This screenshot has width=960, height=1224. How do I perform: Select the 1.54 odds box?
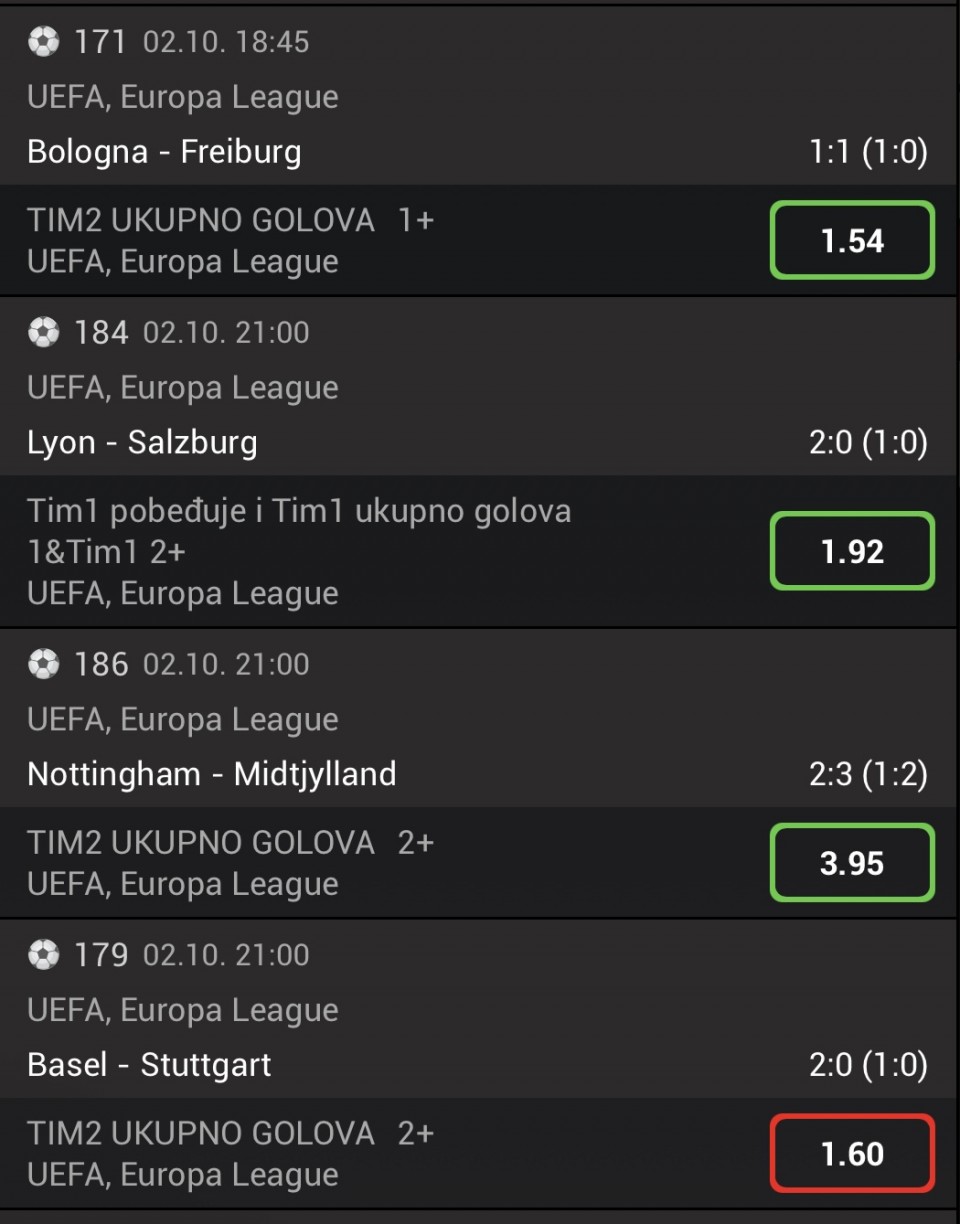[x=852, y=241]
